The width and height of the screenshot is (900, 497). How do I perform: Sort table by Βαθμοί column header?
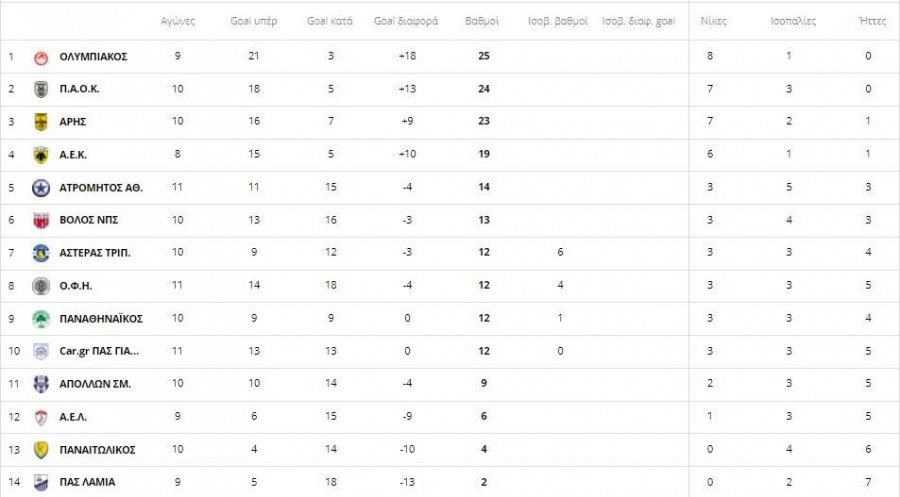click(x=484, y=21)
